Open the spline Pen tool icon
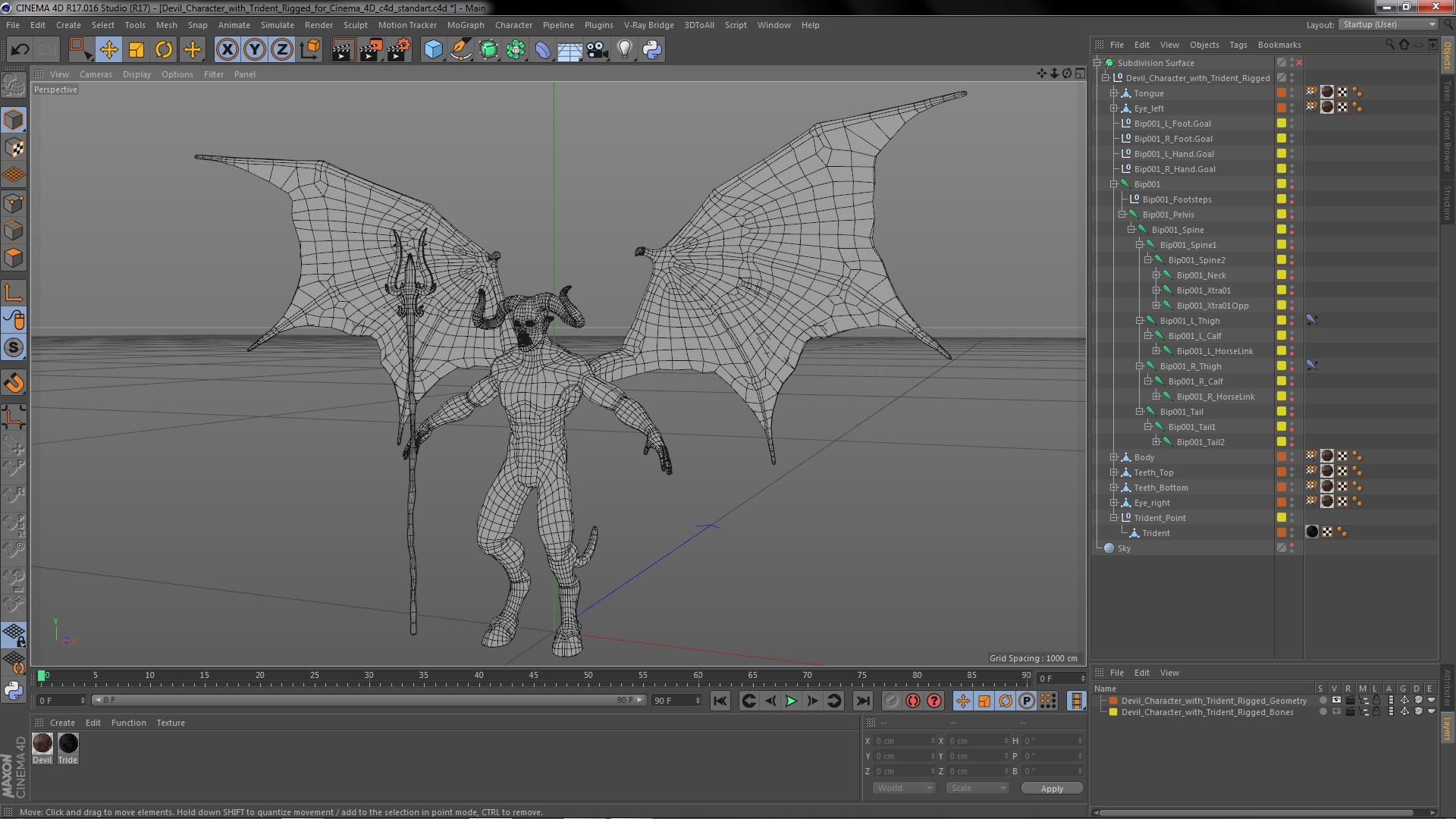 460,50
